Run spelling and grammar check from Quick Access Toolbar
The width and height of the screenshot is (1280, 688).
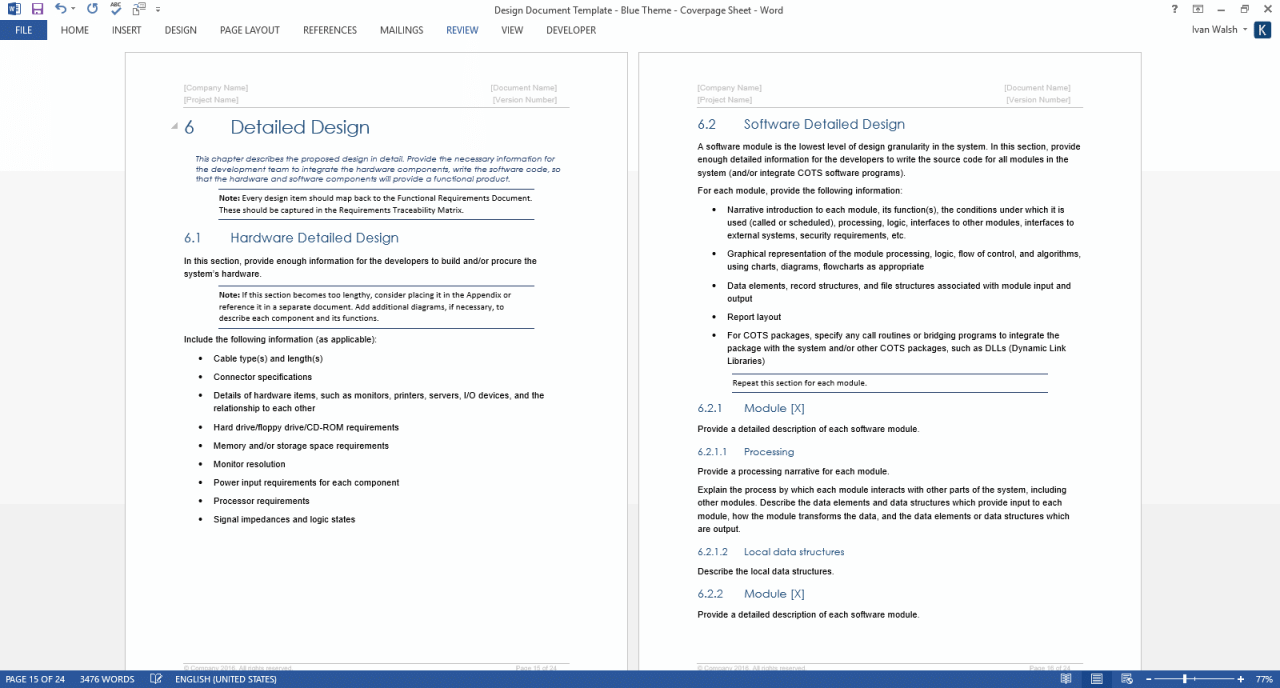point(114,8)
